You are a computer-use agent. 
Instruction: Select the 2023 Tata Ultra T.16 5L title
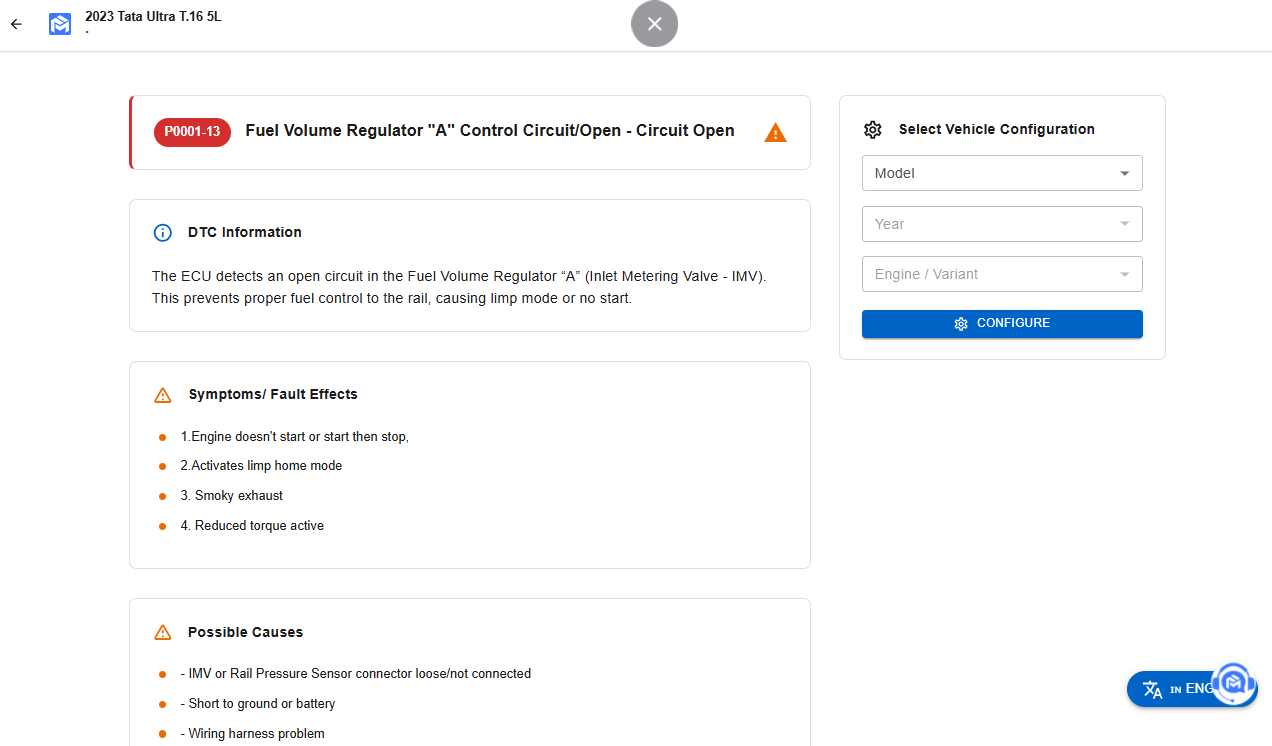point(153,16)
